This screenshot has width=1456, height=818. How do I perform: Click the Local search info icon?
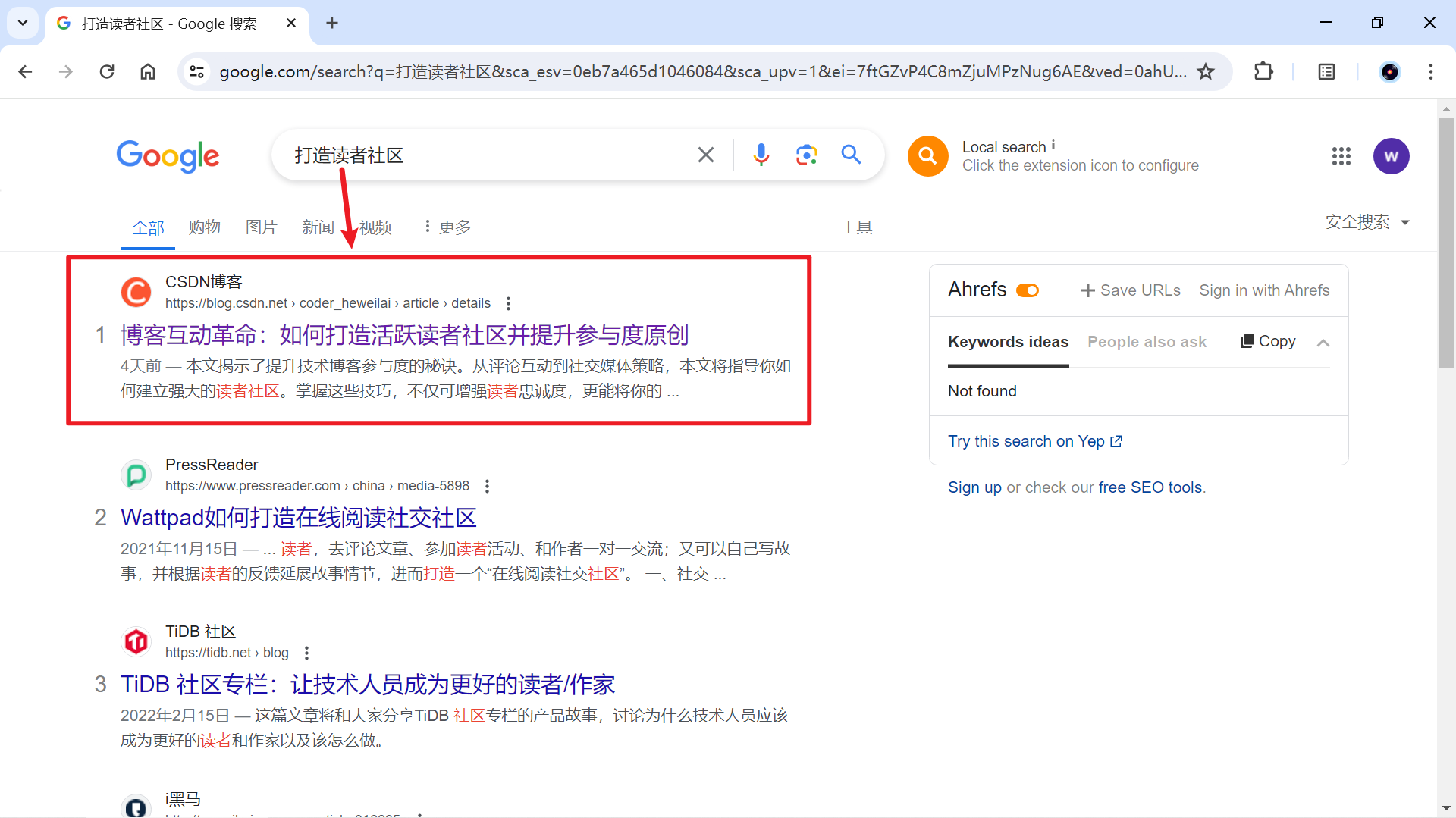(x=1053, y=145)
